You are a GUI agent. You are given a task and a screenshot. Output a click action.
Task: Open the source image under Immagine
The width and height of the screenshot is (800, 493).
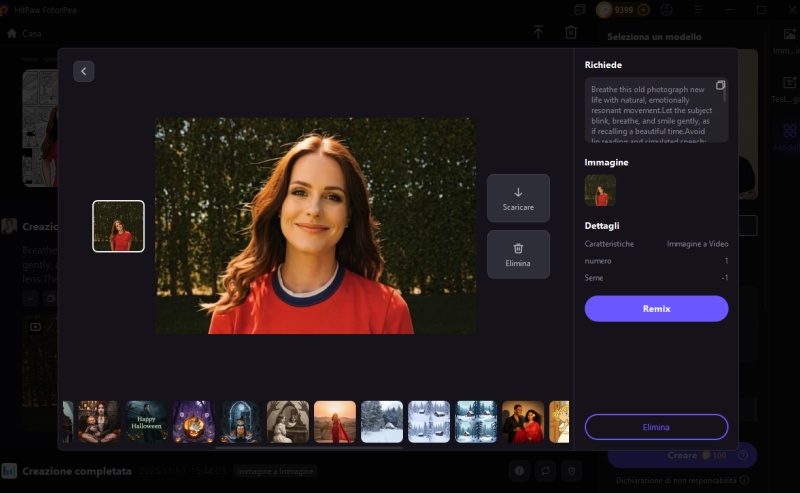(x=600, y=190)
